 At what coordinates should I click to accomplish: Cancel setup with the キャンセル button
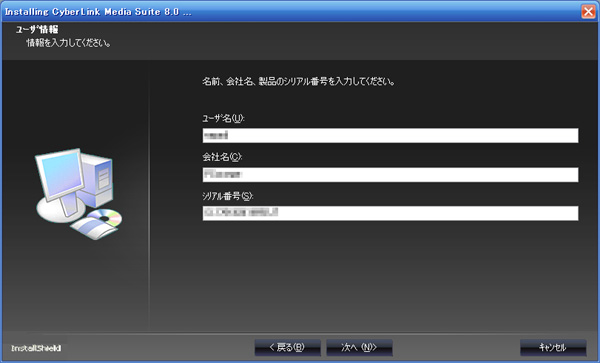553,347
